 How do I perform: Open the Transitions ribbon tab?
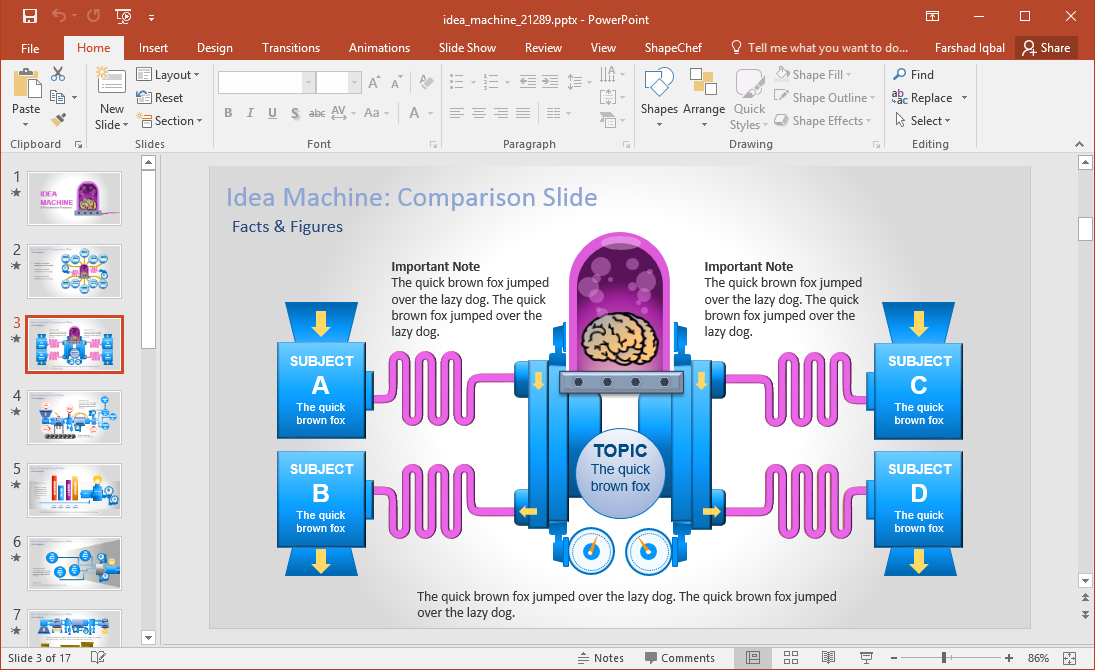tap(290, 47)
